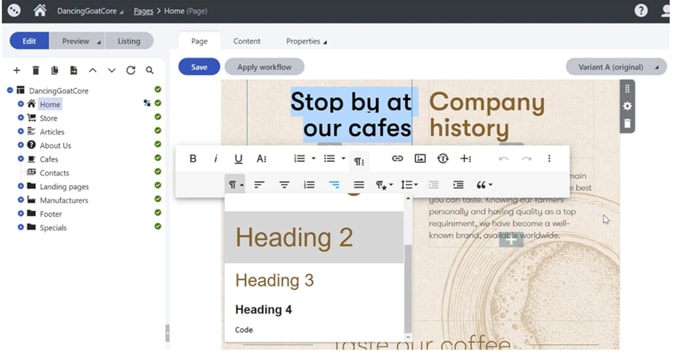Click the format list scrollbar
Image resolution: width=685 pixels, height=362 pixels.
click(408, 288)
